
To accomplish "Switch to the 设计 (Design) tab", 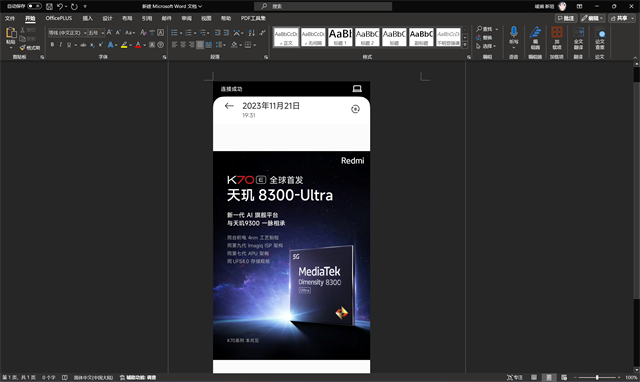I will point(107,18).
